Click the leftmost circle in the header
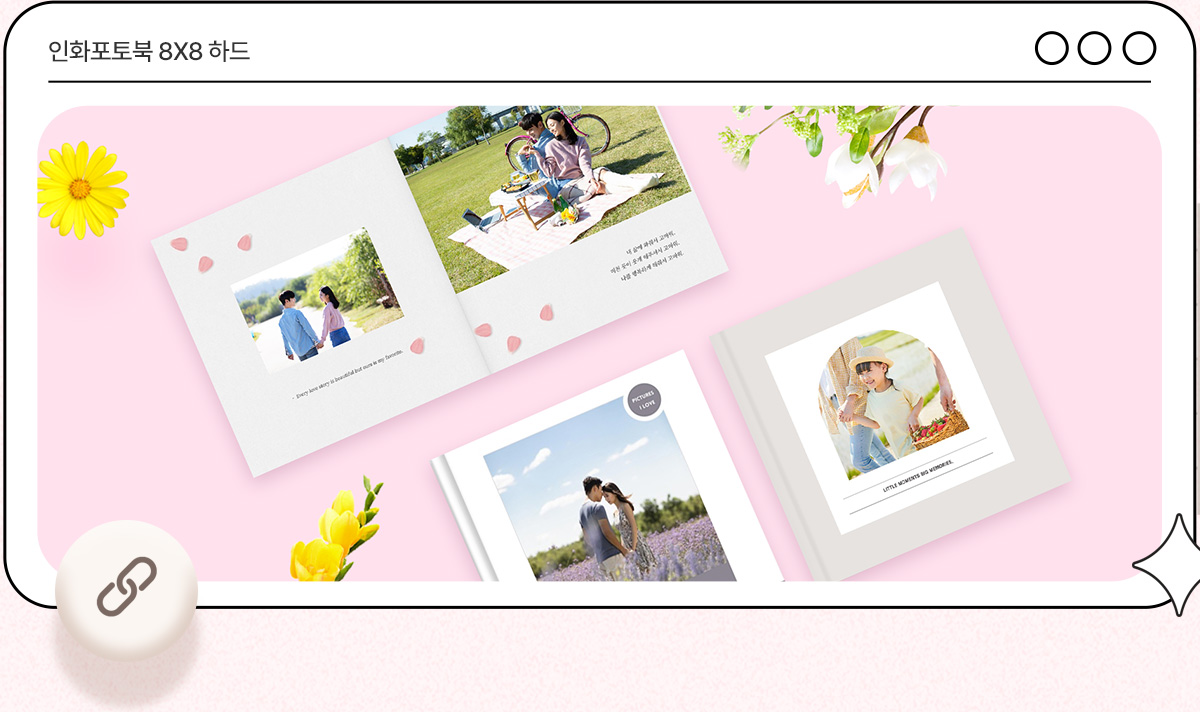Viewport: 1200px width, 712px height. pos(1051,48)
